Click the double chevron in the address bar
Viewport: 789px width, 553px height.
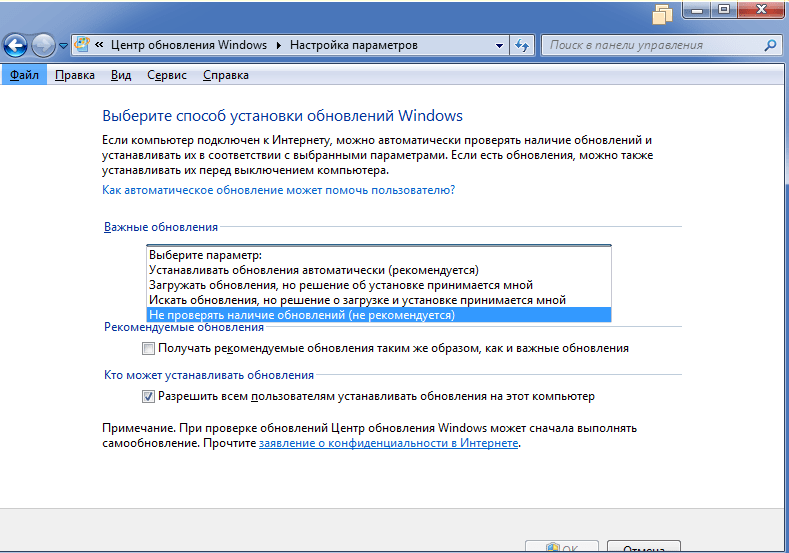[x=99, y=45]
